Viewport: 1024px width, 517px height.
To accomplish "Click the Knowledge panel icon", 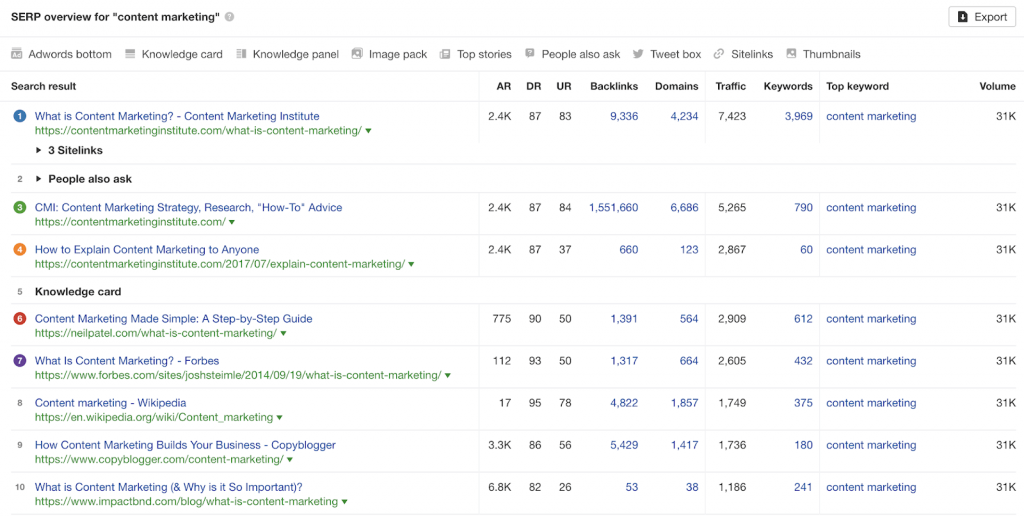I will click(241, 54).
